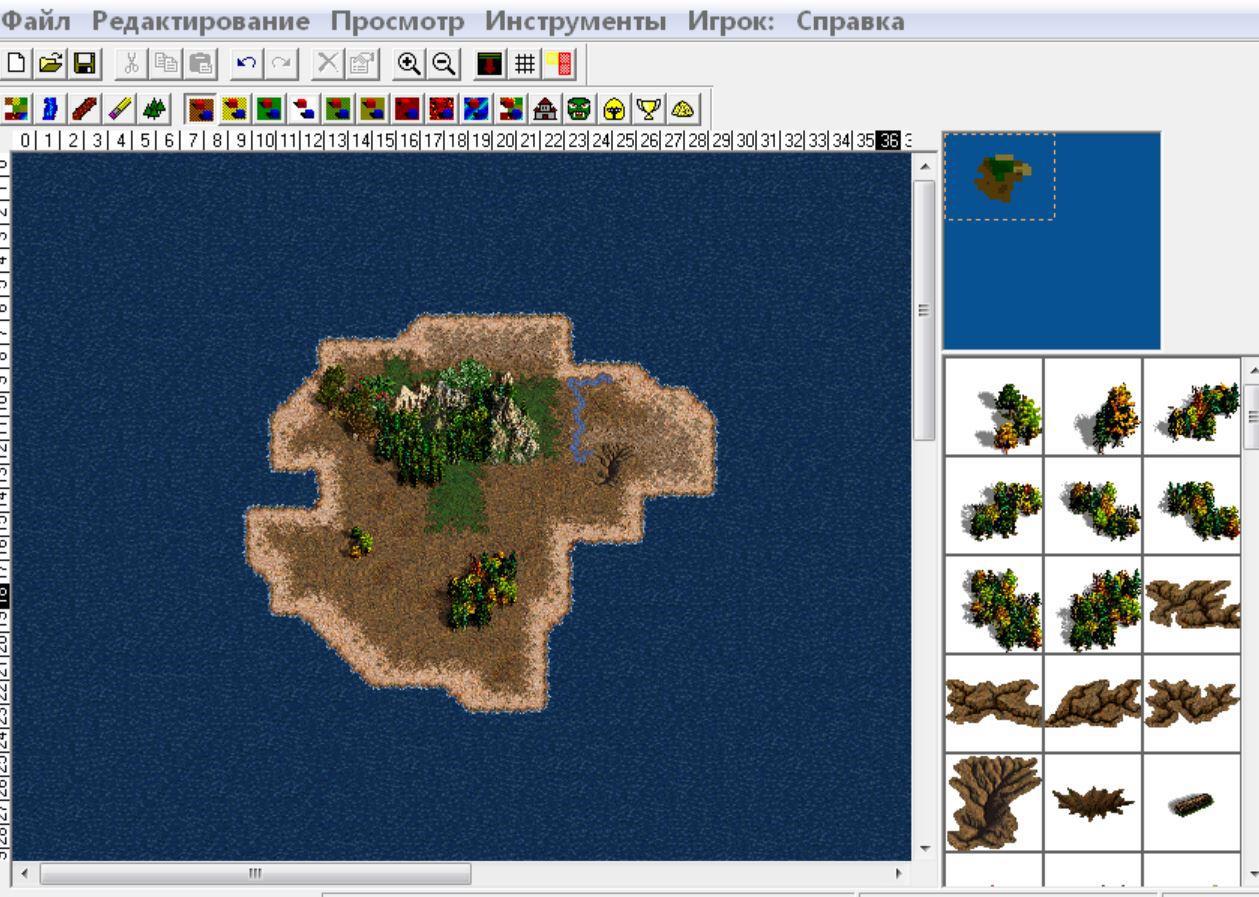Click the Delete X icon
This screenshot has height=897, width=1259.
pyautogui.click(x=327, y=63)
